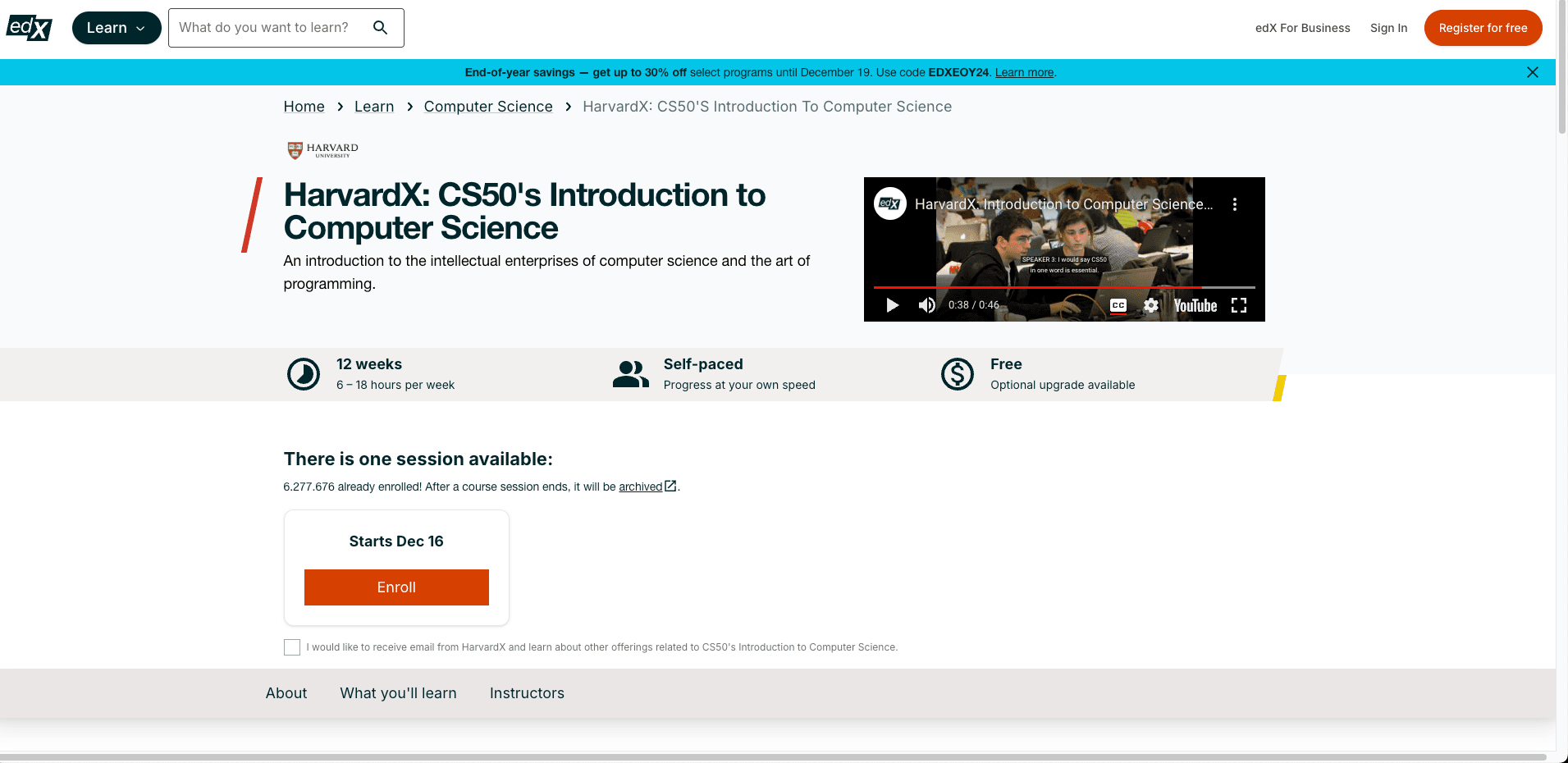1568x763 pixels.
Task: Open edX For Business
Action: (1302, 28)
